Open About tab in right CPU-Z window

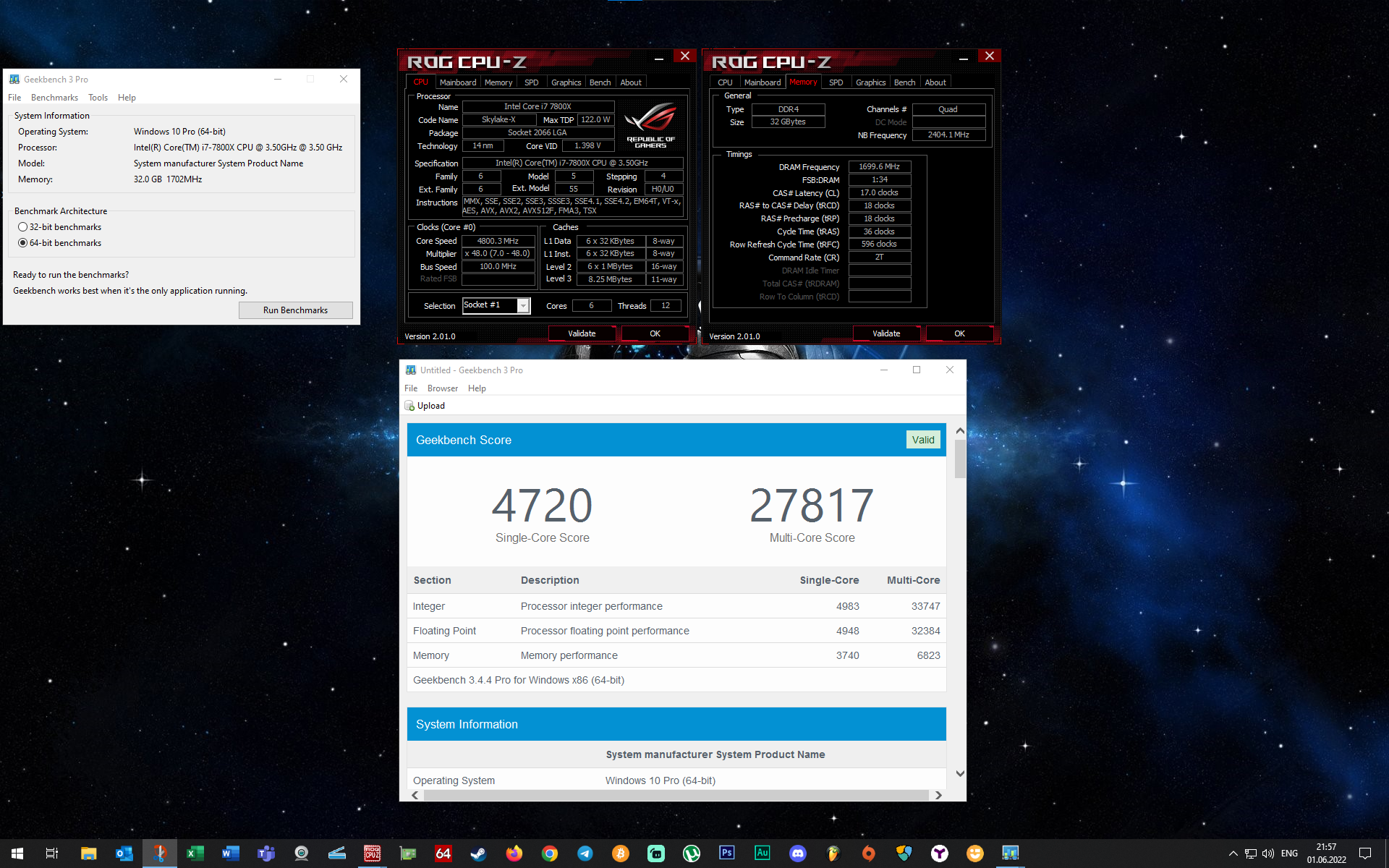[x=935, y=82]
